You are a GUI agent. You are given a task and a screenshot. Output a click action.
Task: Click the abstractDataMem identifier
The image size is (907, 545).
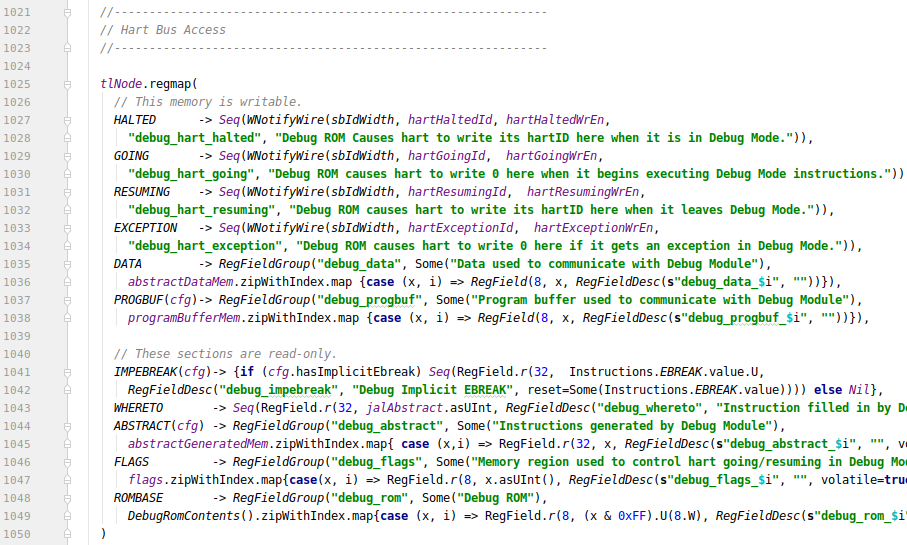point(180,282)
